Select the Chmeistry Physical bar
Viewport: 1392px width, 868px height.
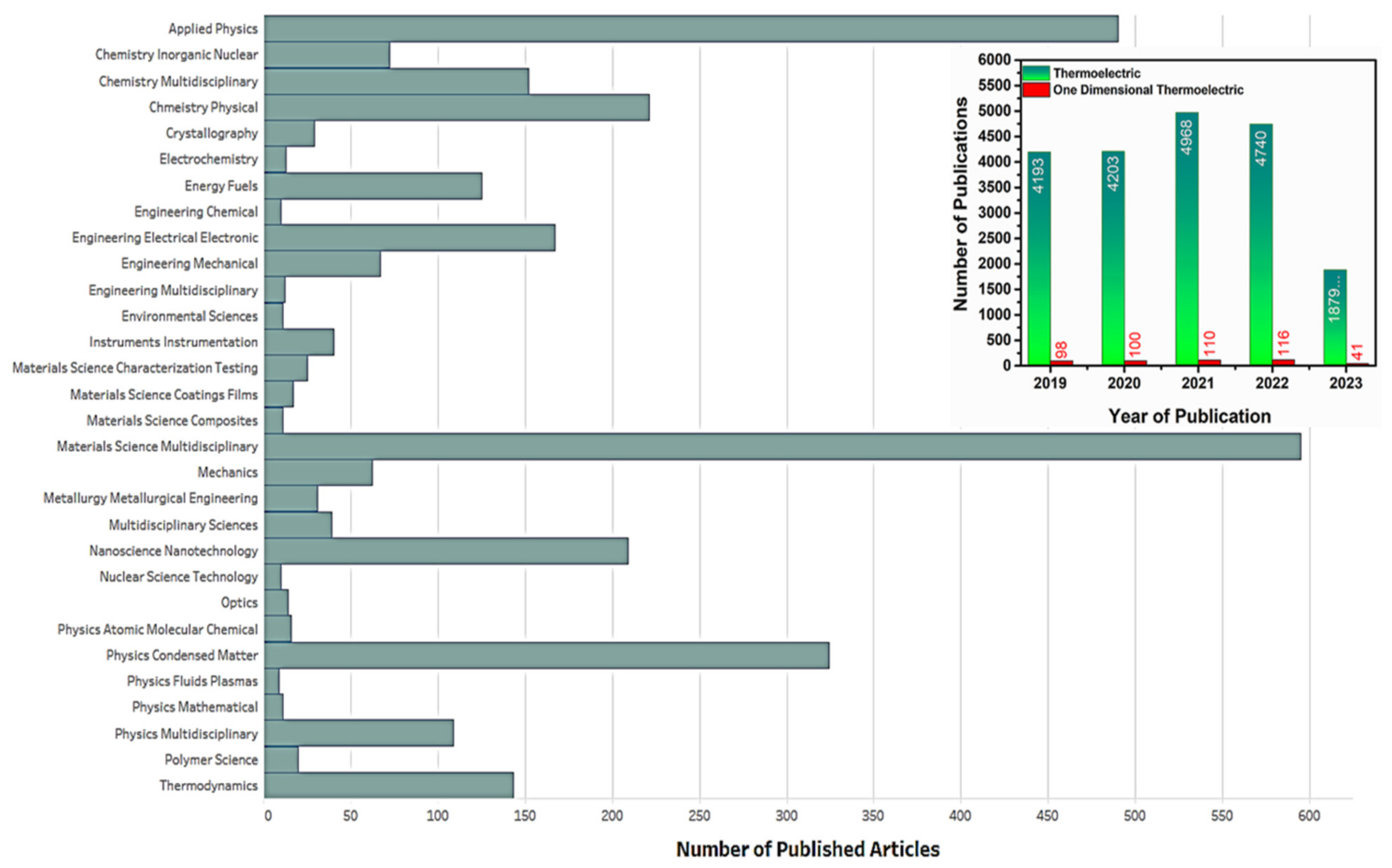point(456,107)
